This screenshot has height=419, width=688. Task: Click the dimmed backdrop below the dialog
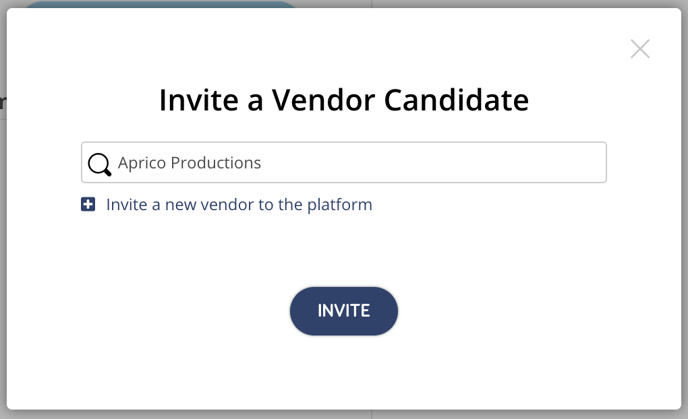point(344,415)
